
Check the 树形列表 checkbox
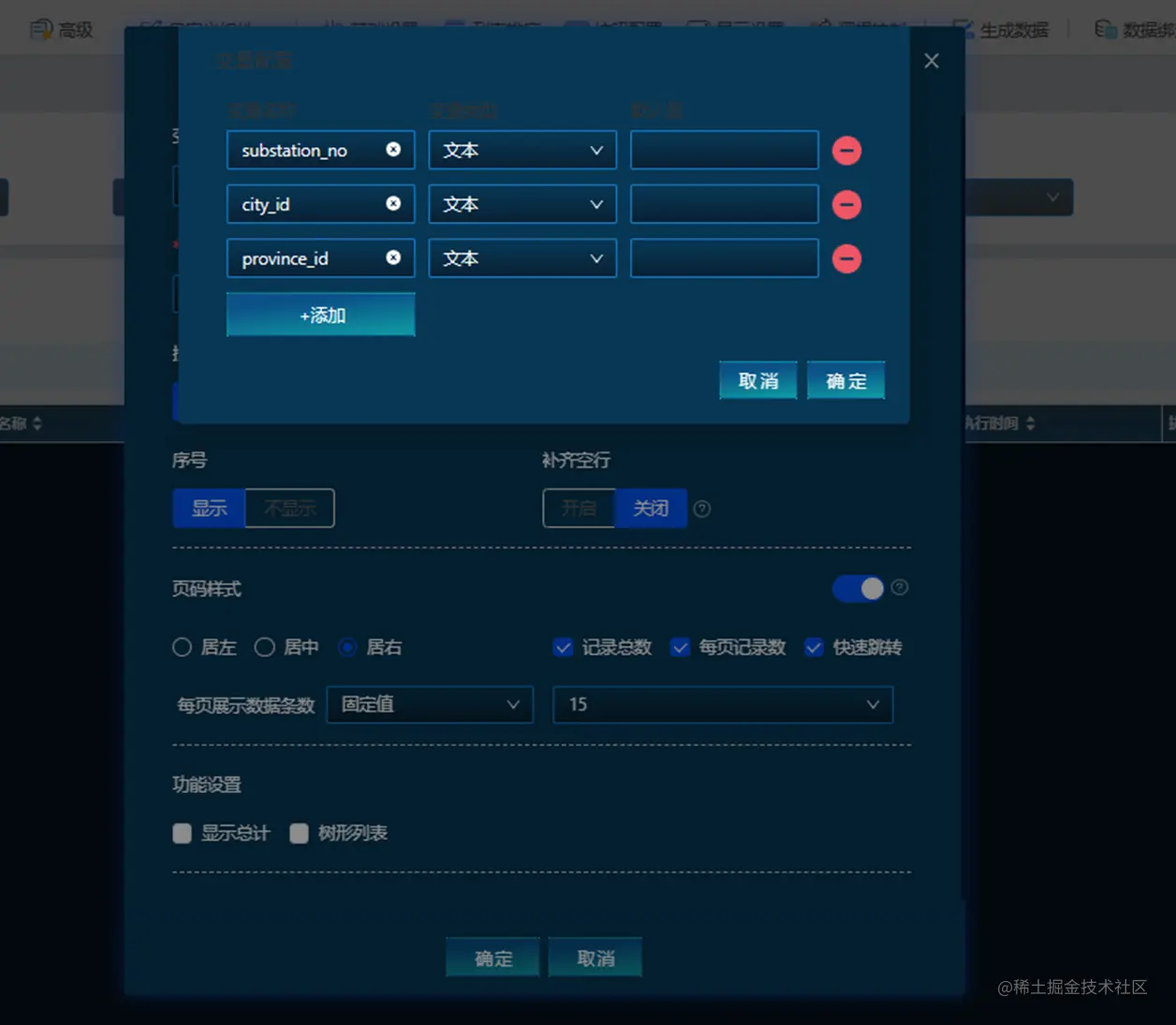(299, 833)
